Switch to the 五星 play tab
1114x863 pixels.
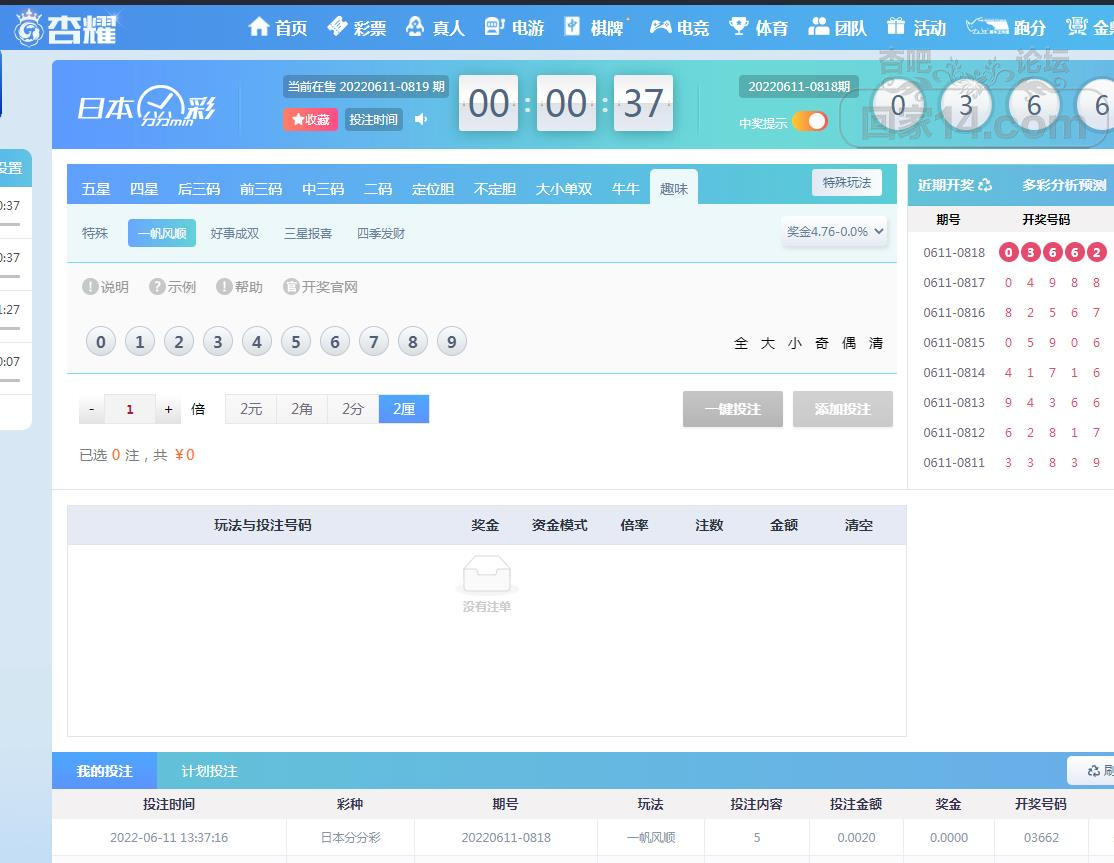[x=96, y=188]
